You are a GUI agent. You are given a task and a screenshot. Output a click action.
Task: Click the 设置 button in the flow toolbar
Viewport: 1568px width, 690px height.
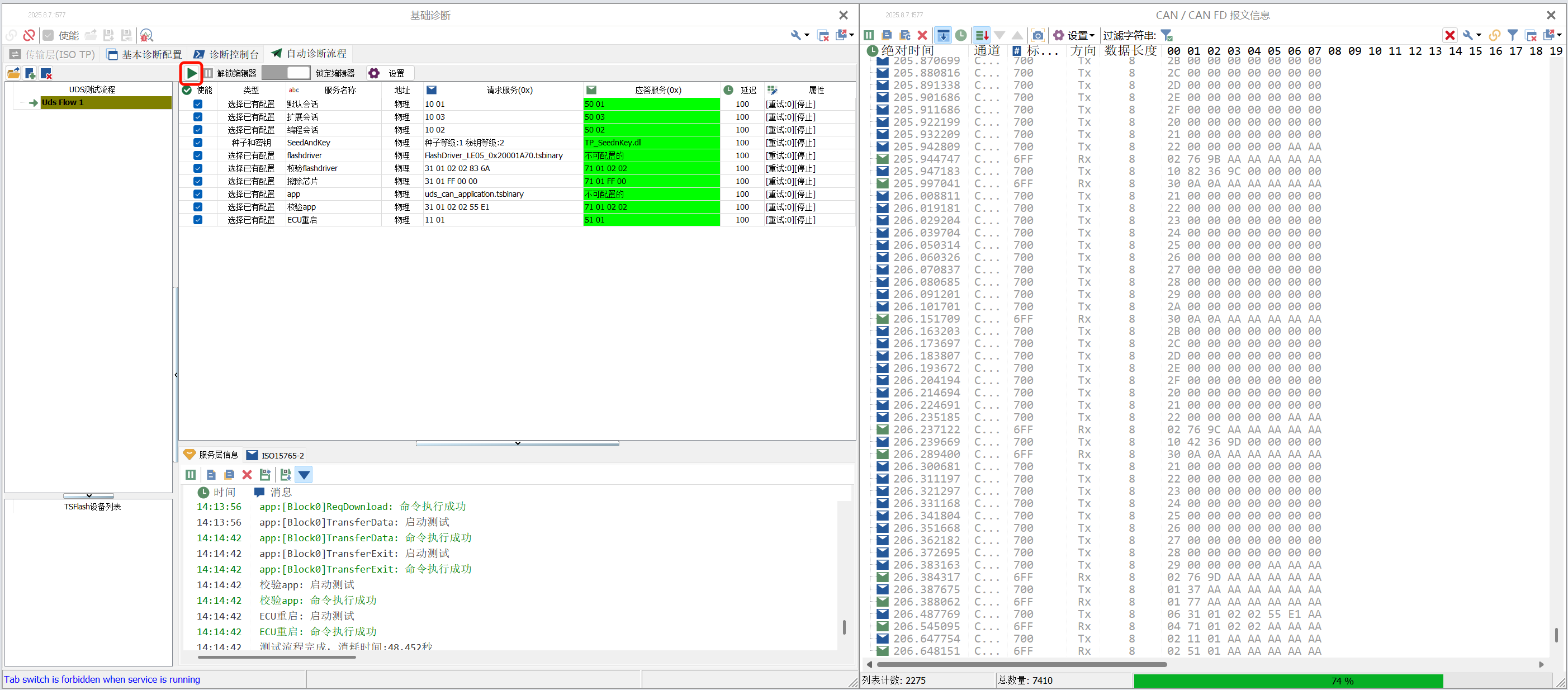point(389,73)
